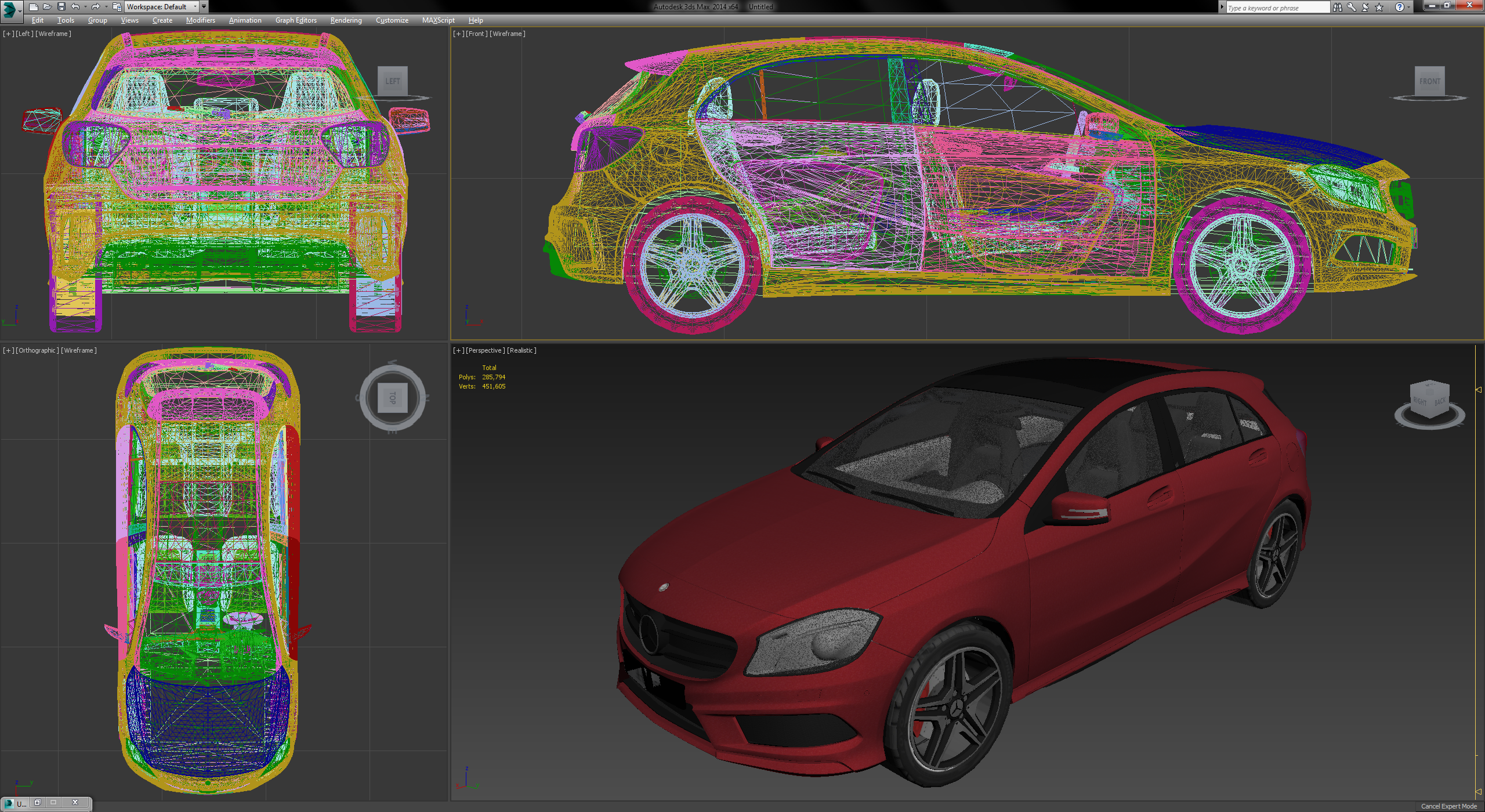Open the Modifiers menu
The height and width of the screenshot is (812, 1485).
pyautogui.click(x=200, y=20)
